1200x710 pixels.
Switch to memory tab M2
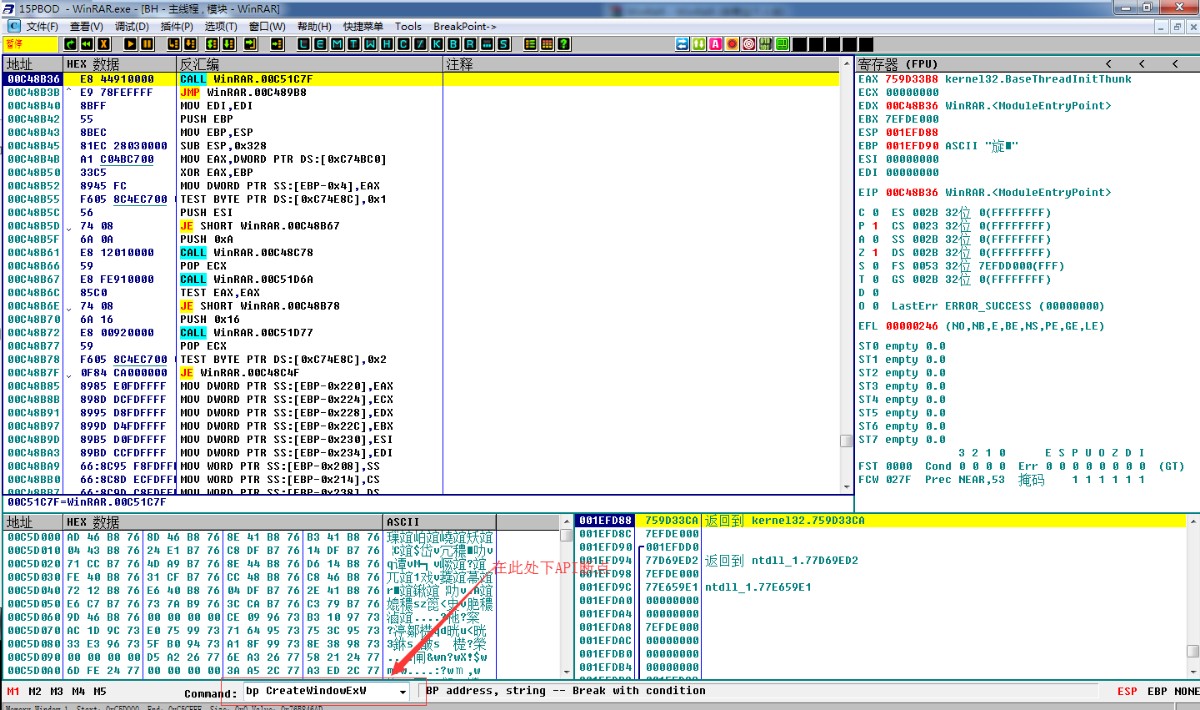[35, 691]
